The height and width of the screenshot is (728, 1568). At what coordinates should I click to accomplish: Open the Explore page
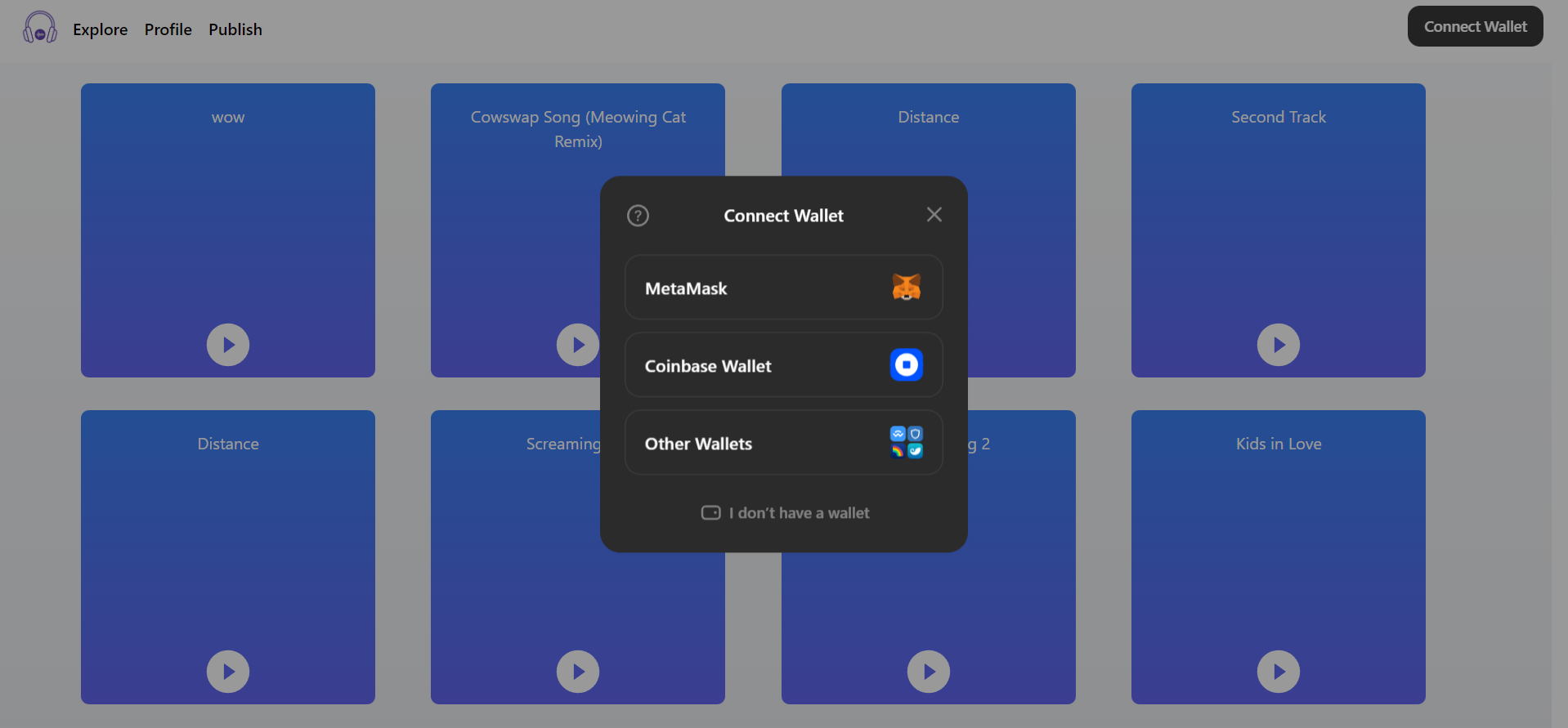[100, 29]
